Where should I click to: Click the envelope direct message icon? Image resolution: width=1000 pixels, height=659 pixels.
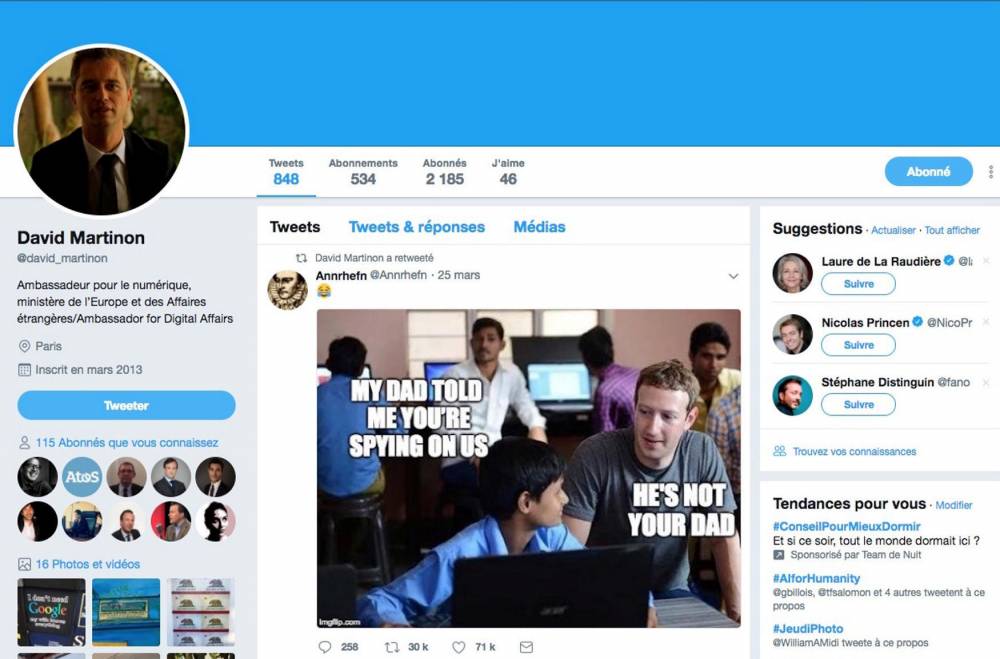526,647
